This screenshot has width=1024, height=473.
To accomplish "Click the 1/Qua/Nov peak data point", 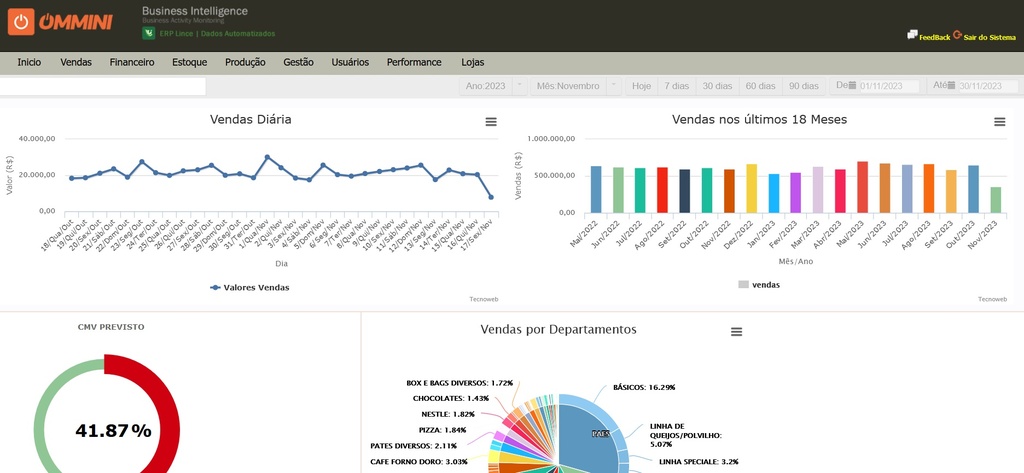I will pyautogui.click(x=267, y=157).
